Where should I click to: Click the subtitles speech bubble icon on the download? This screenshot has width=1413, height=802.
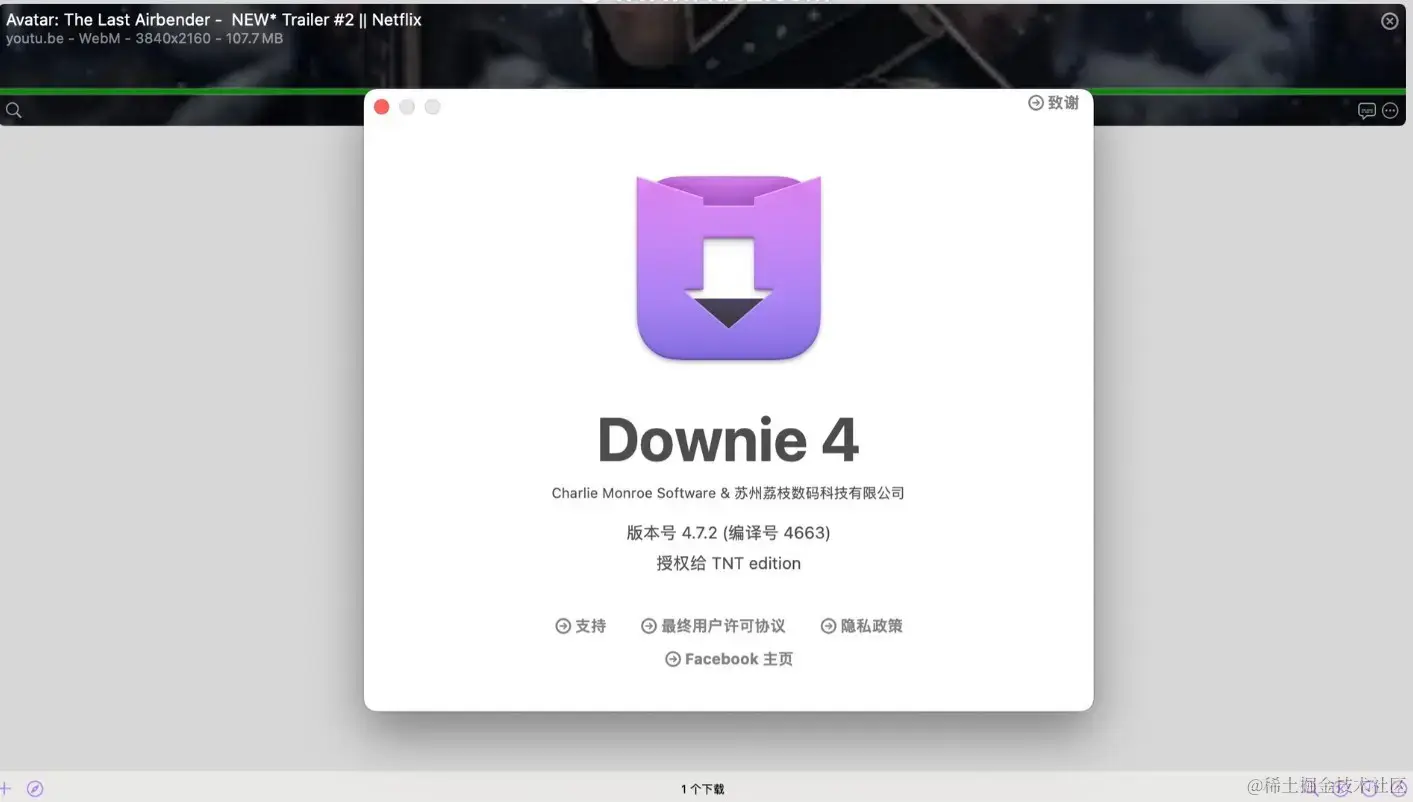point(1367,111)
